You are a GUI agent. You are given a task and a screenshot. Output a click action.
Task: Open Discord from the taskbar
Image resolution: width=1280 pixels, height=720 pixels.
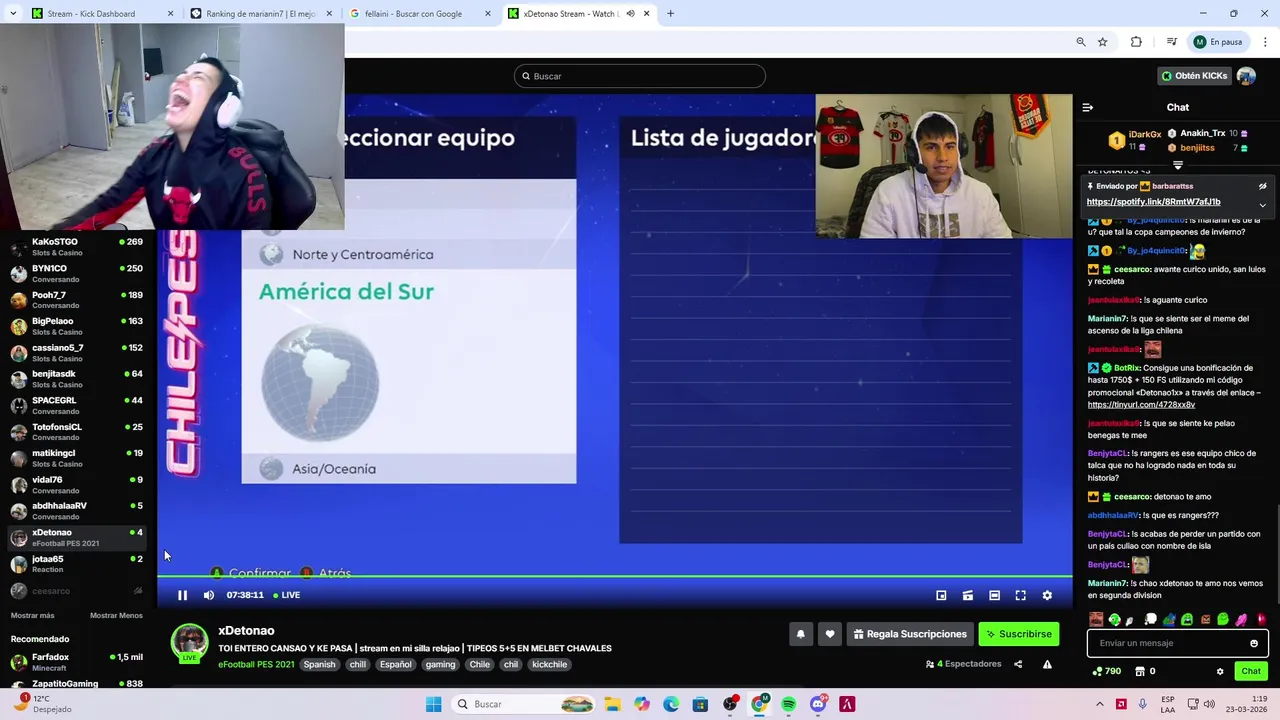point(818,704)
